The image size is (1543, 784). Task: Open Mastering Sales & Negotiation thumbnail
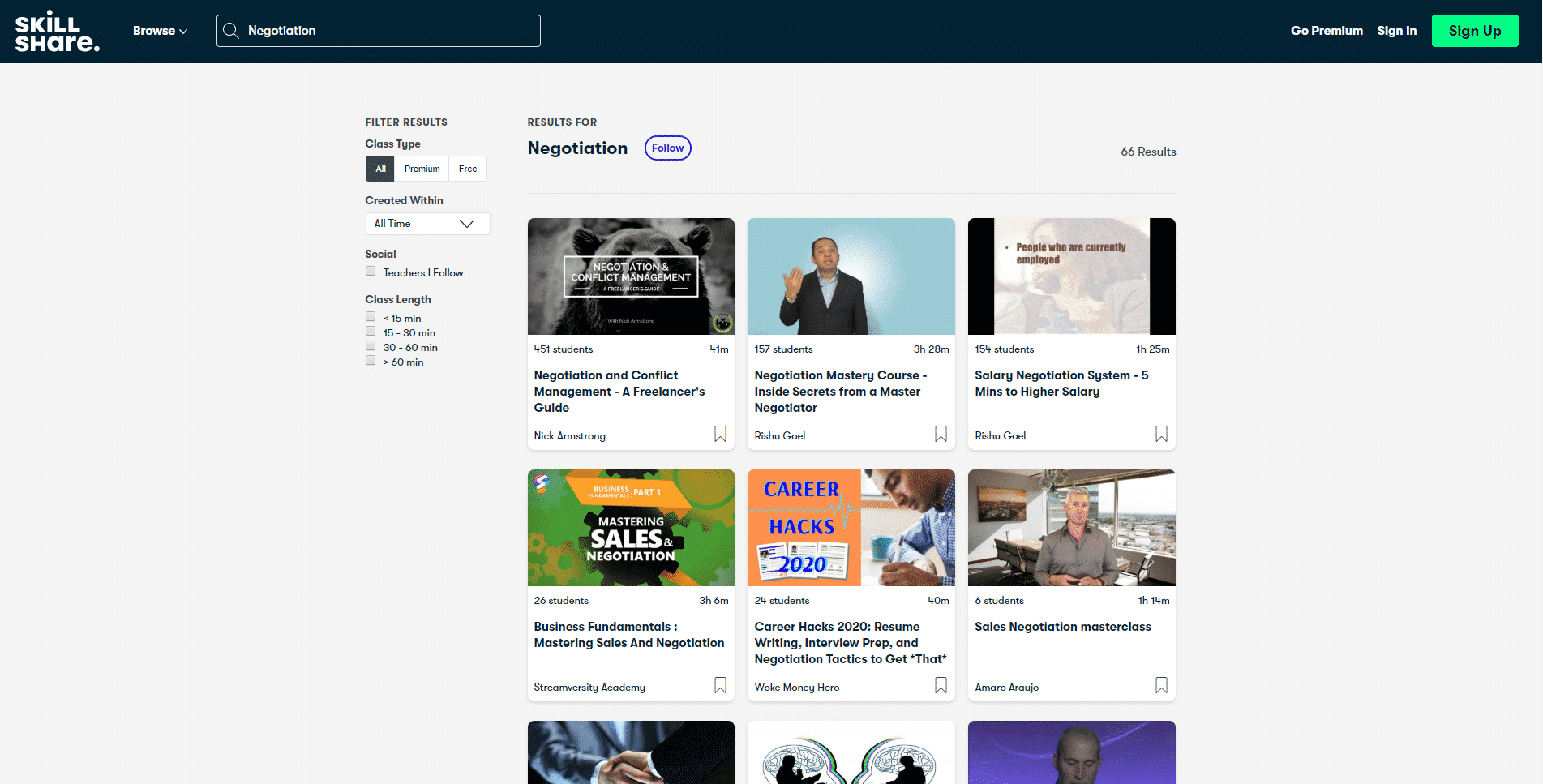click(x=631, y=528)
